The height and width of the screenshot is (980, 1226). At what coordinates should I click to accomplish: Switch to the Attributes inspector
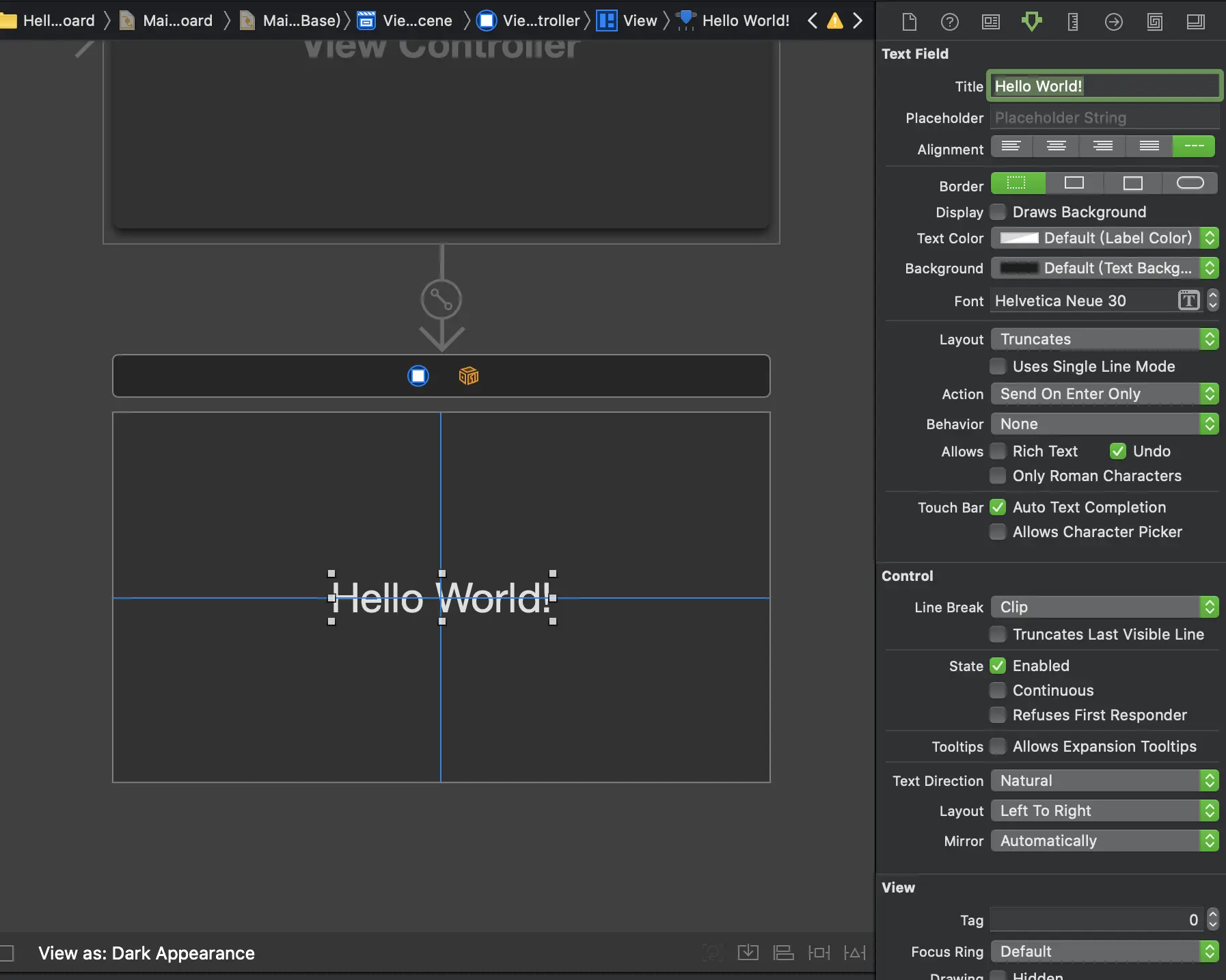(1032, 22)
